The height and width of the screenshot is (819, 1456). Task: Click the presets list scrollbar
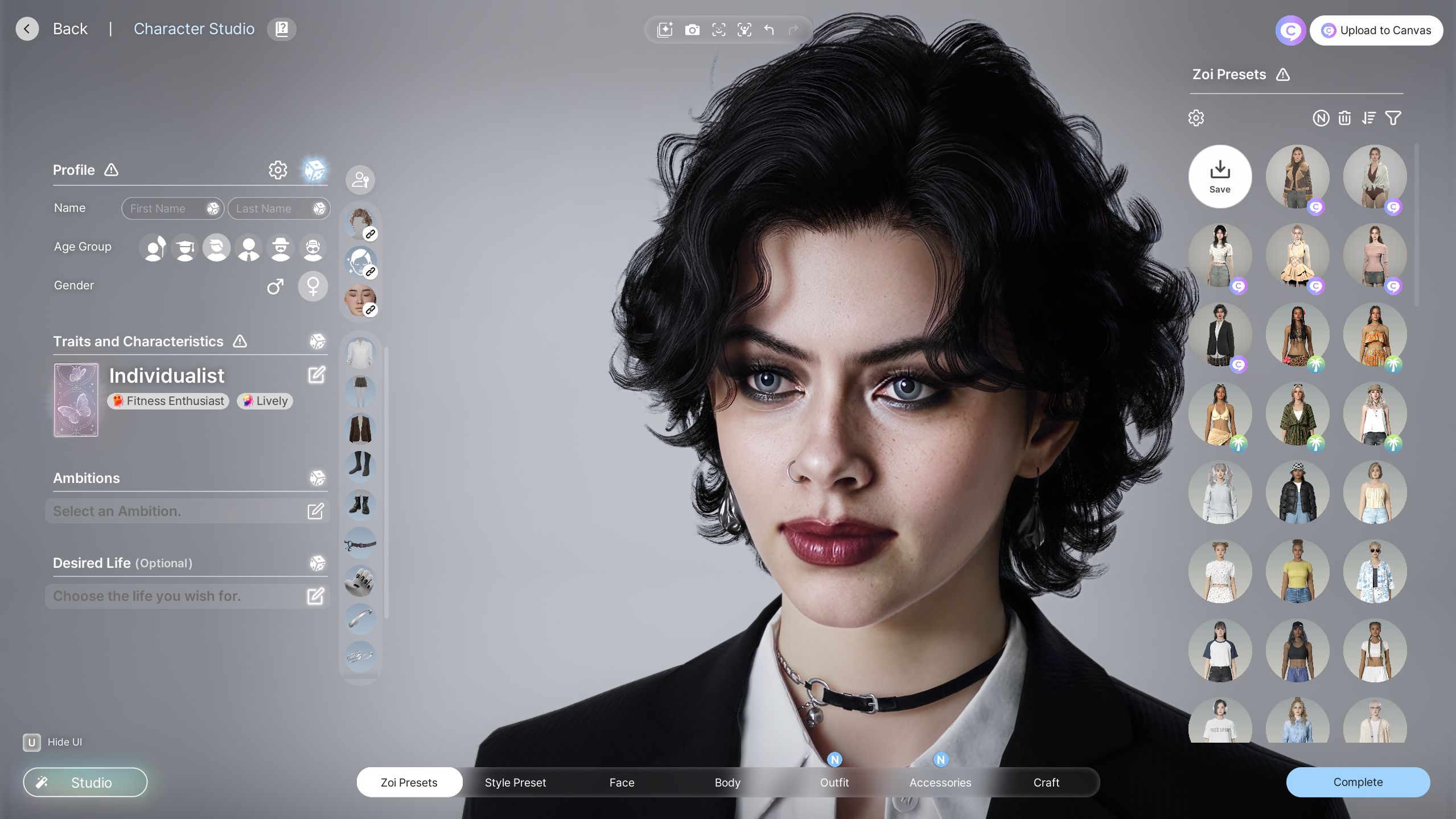1416,225
